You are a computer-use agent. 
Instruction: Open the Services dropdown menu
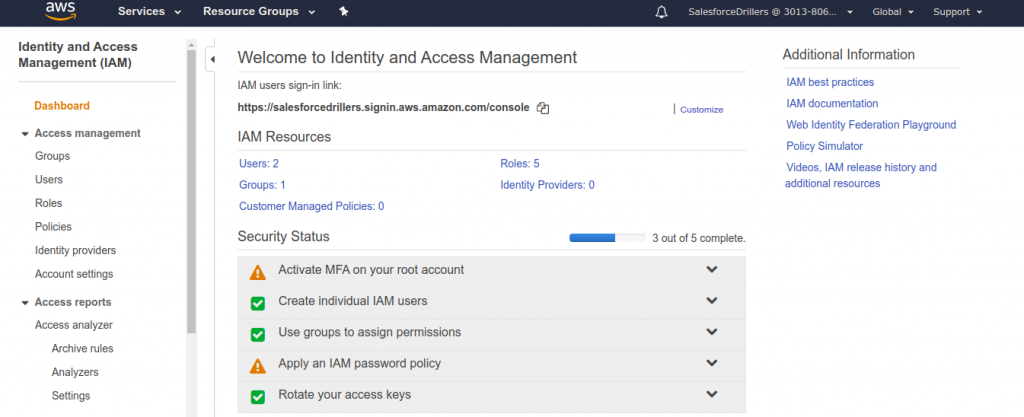tap(149, 12)
